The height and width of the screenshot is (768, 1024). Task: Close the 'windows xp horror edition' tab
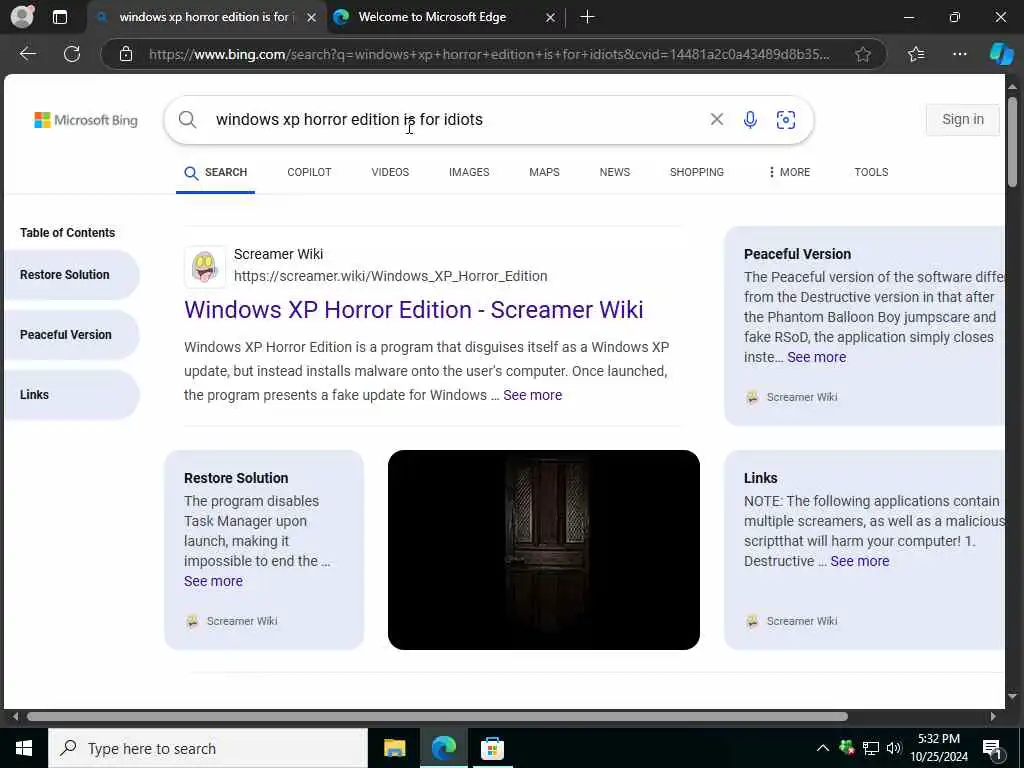(312, 18)
